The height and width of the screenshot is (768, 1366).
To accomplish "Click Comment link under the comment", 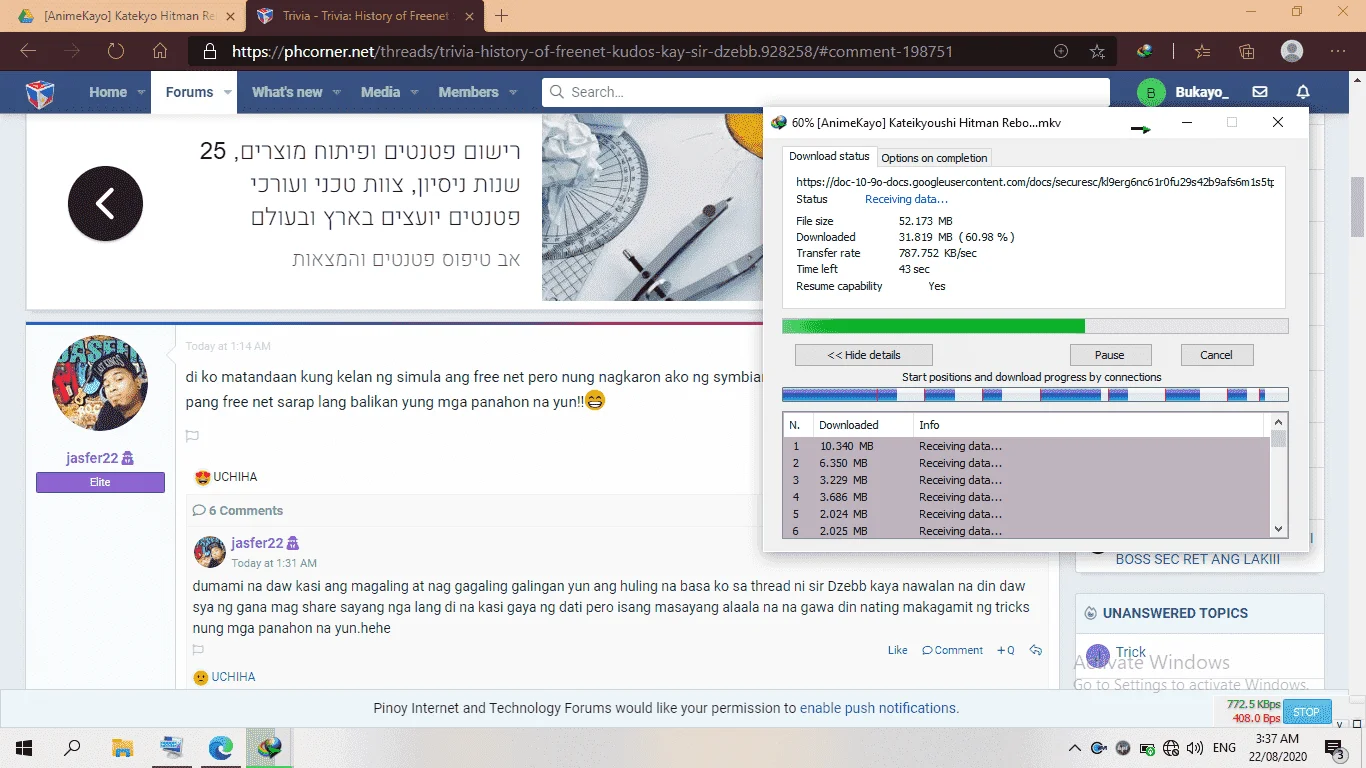I will click(953, 650).
